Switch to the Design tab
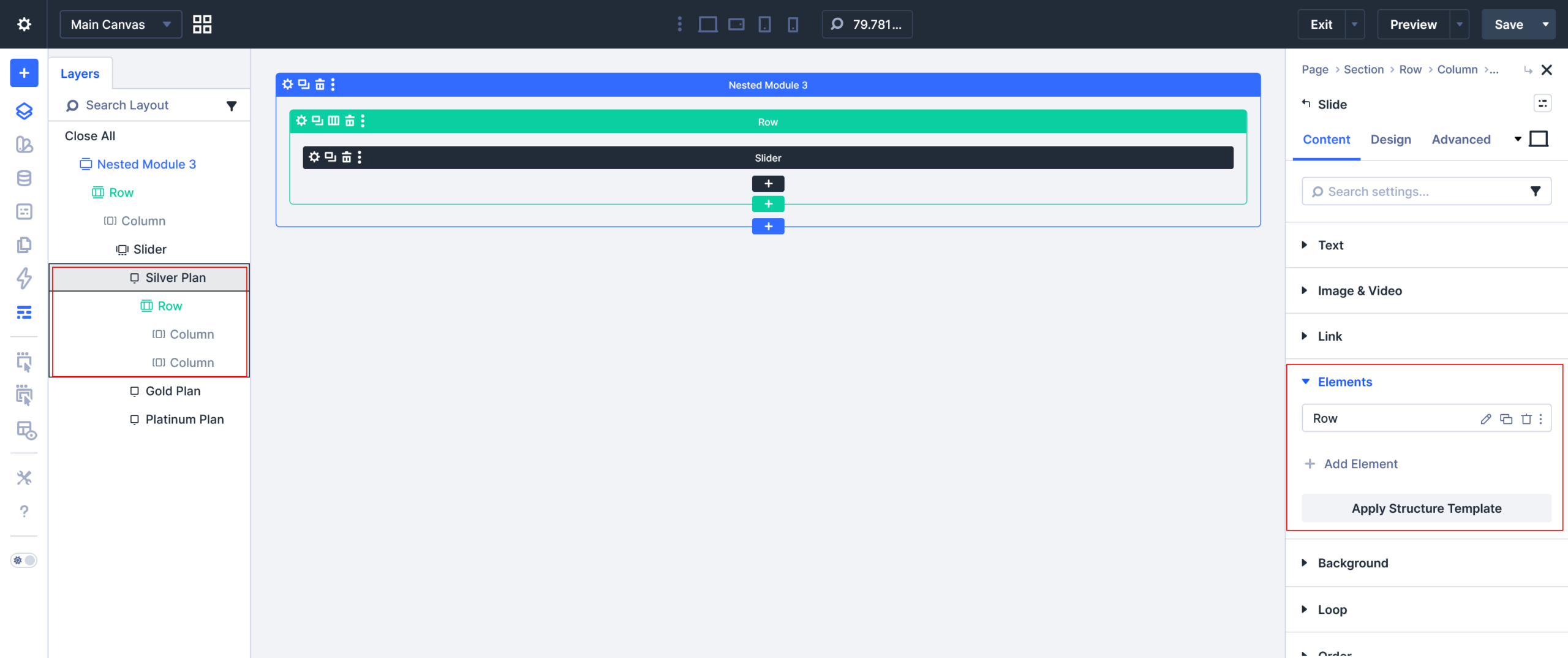This screenshot has height=658, width=1568. click(x=1391, y=139)
